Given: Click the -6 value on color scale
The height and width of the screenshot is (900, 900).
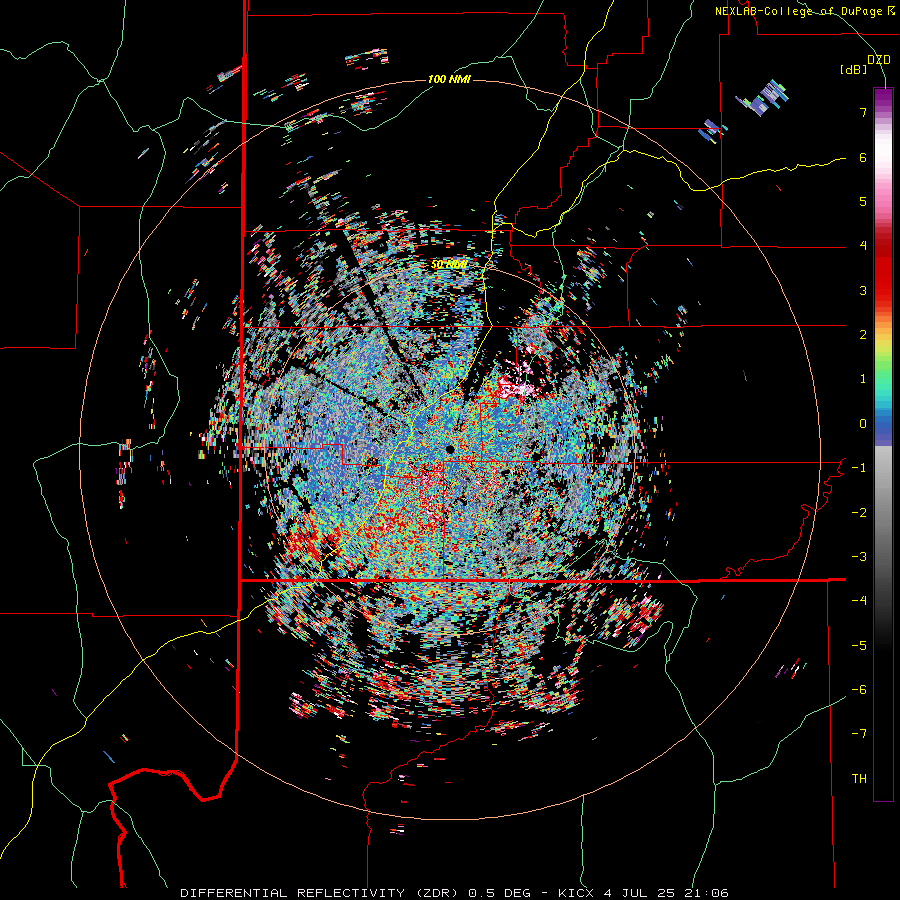Looking at the screenshot, I should click(x=859, y=690).
